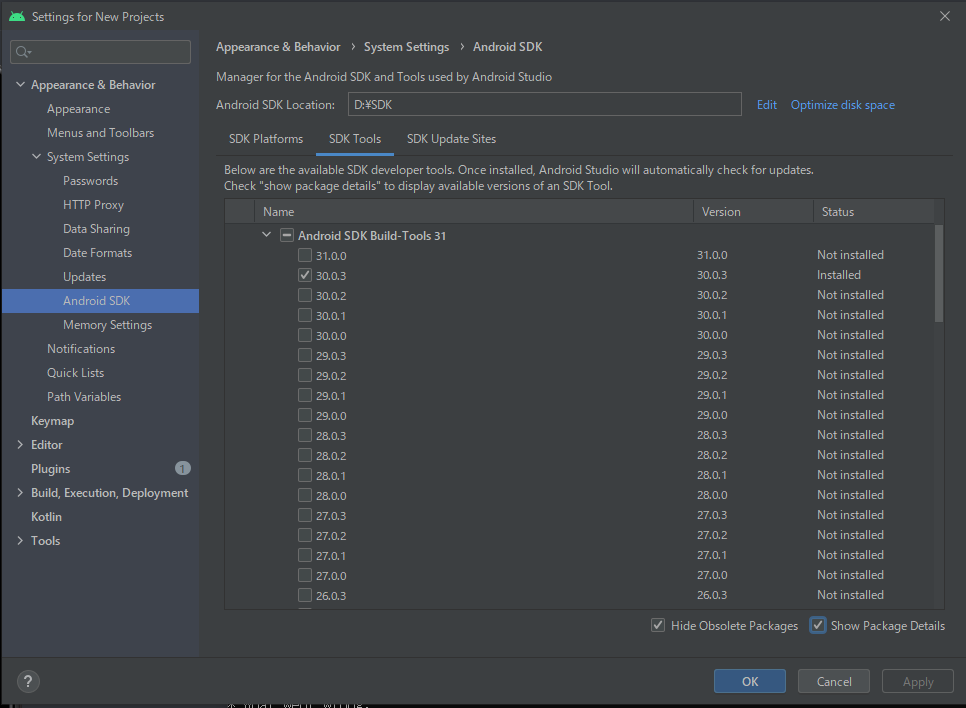This screenshot has height=708, width=966.
Task: Tick the 26.0.3 build-tools checkbox
Action: [305, 595]
